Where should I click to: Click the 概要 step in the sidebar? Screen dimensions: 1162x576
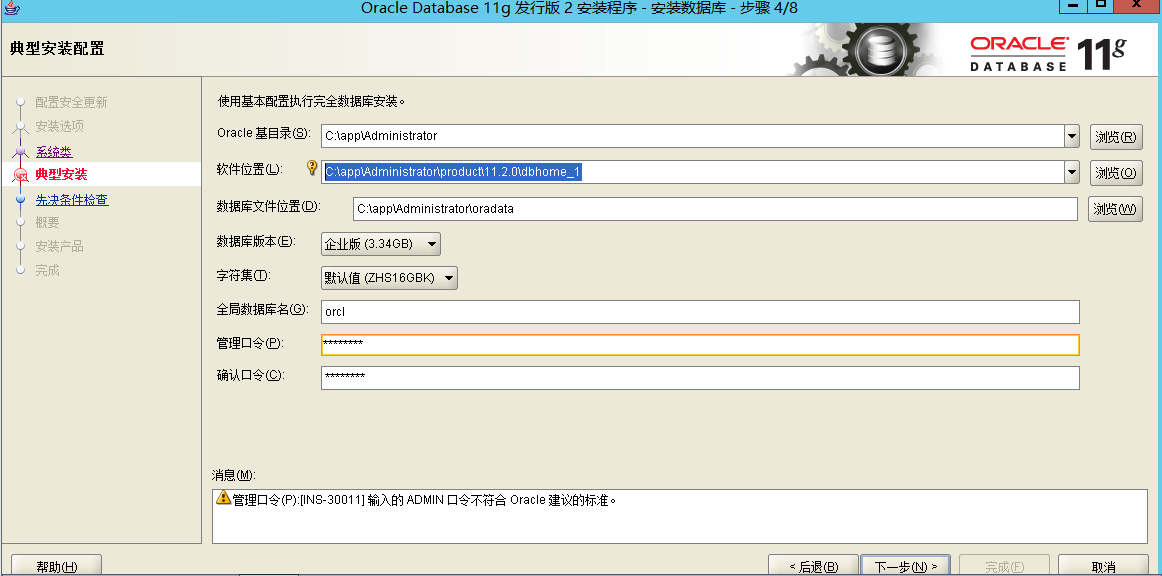point(47,222)
